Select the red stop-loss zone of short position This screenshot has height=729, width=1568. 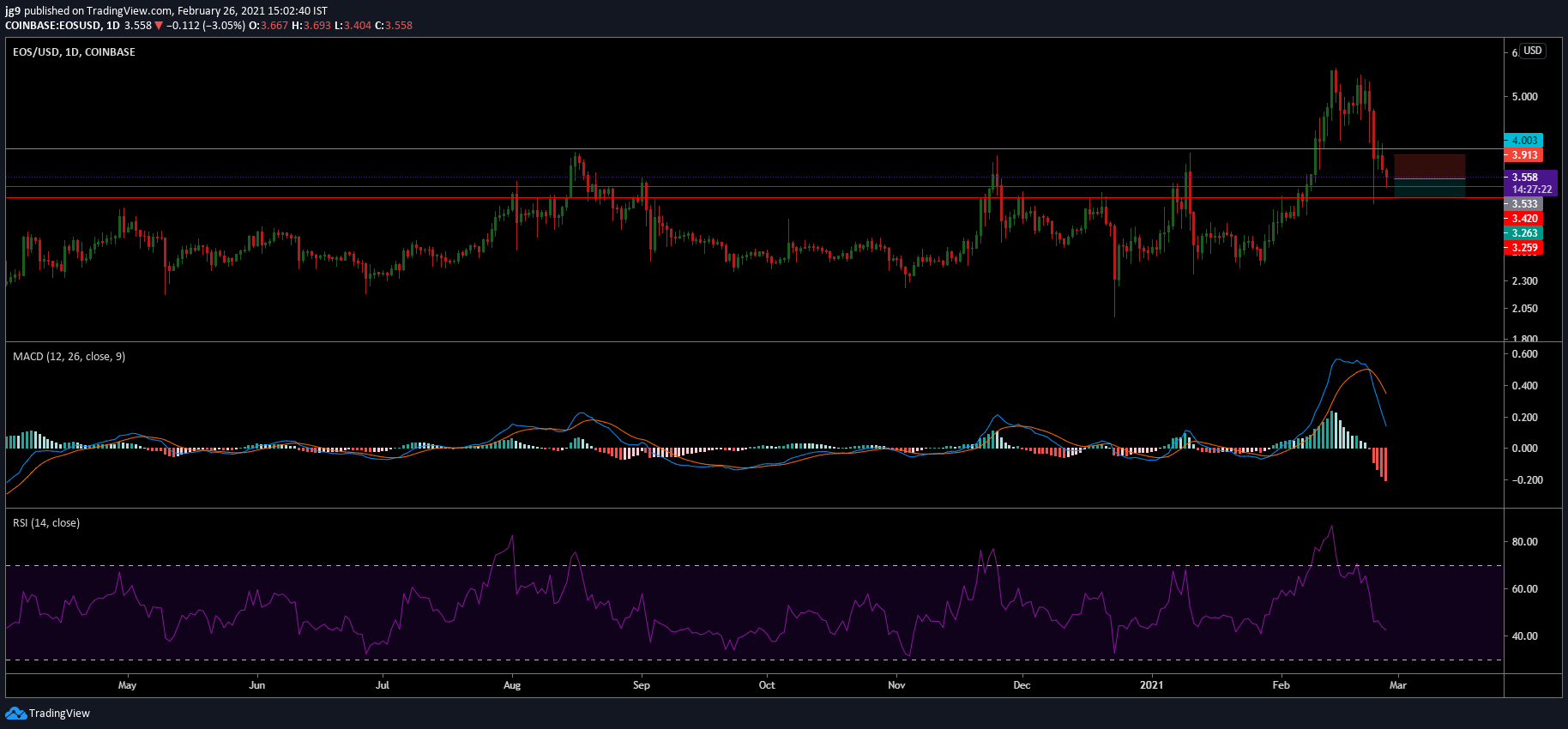coord(1430,166)
